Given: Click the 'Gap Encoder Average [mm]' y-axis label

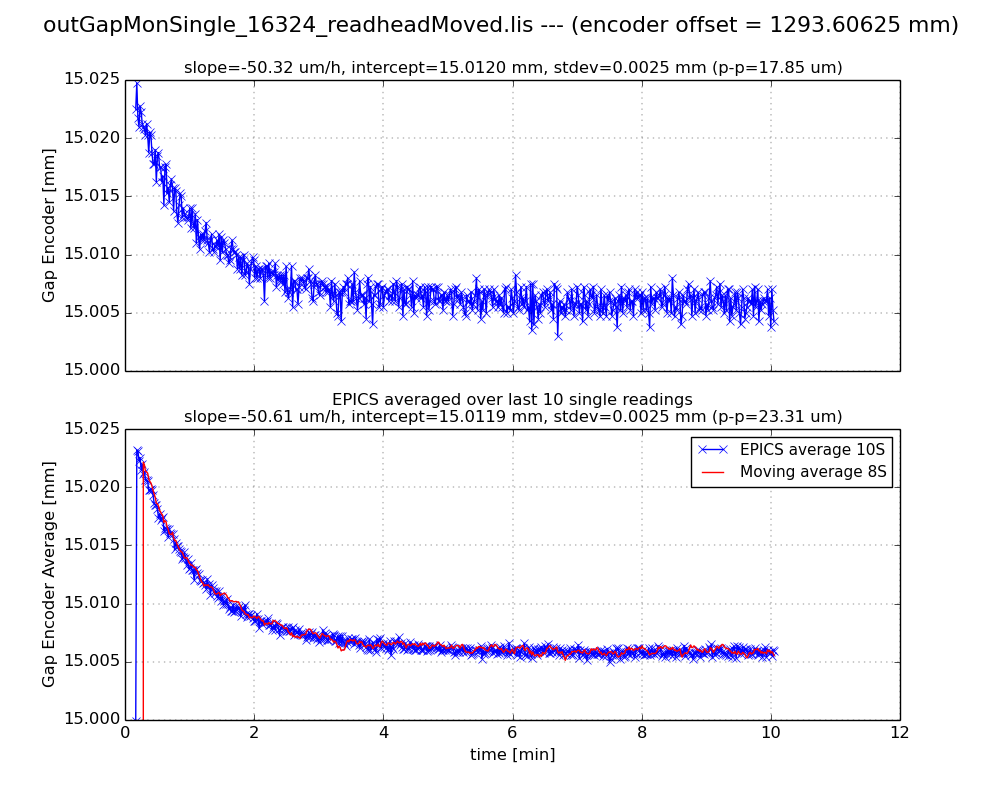Looking at the screenshot, I should (49, 573).
